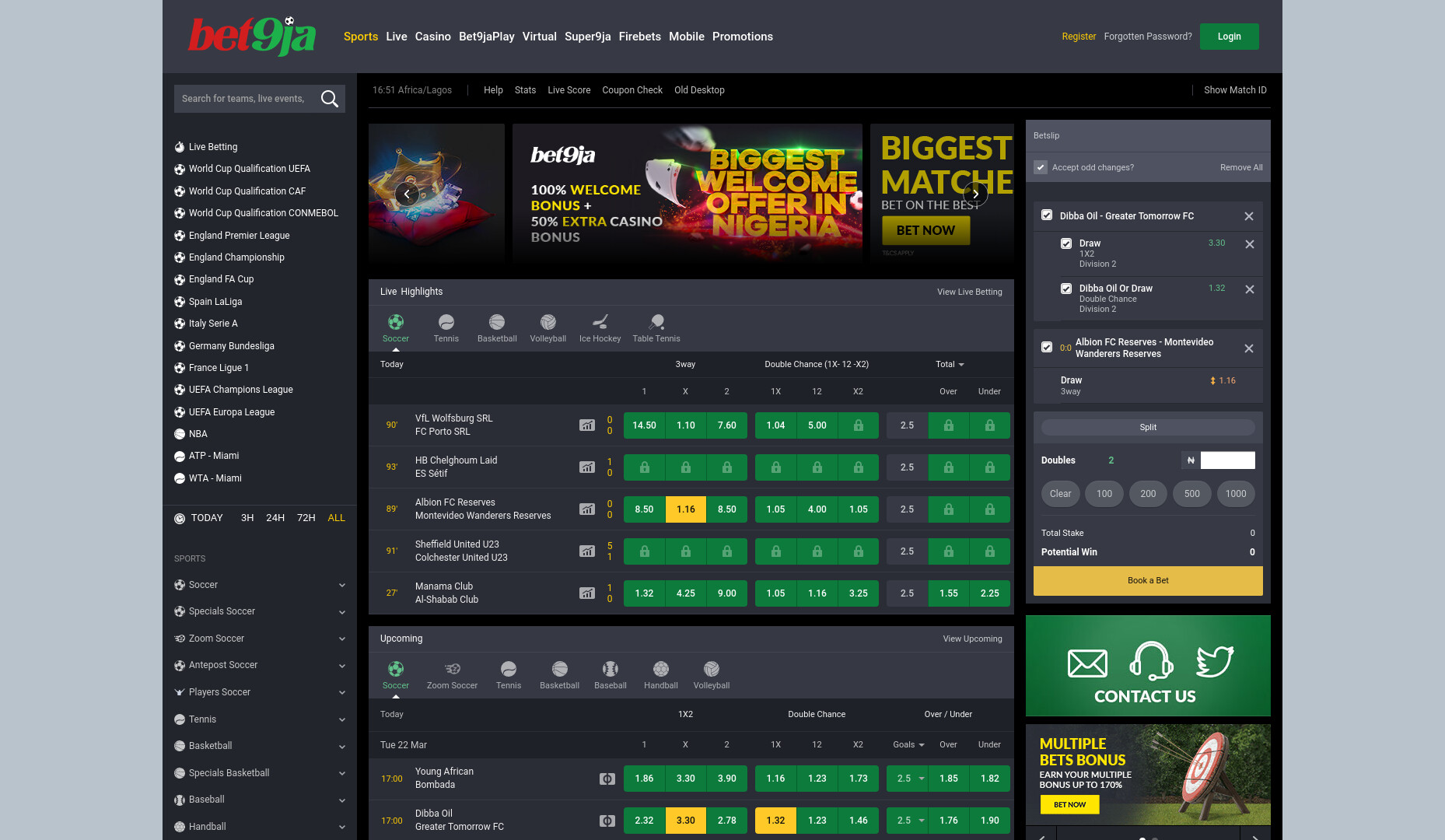Image resolution: width=1445 pixels, height=840 pixels.
Task: Select Table Tennis icon in Live Highlights
Action: coord(656,322)
